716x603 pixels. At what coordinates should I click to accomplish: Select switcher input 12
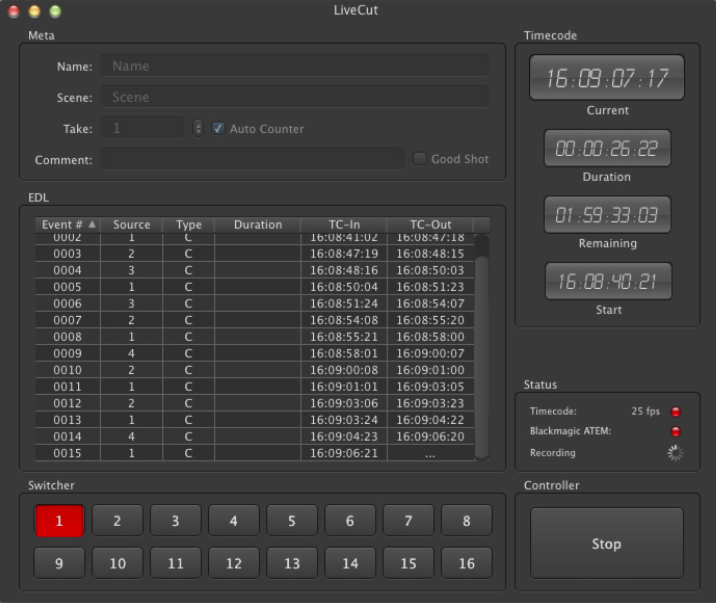234,563
